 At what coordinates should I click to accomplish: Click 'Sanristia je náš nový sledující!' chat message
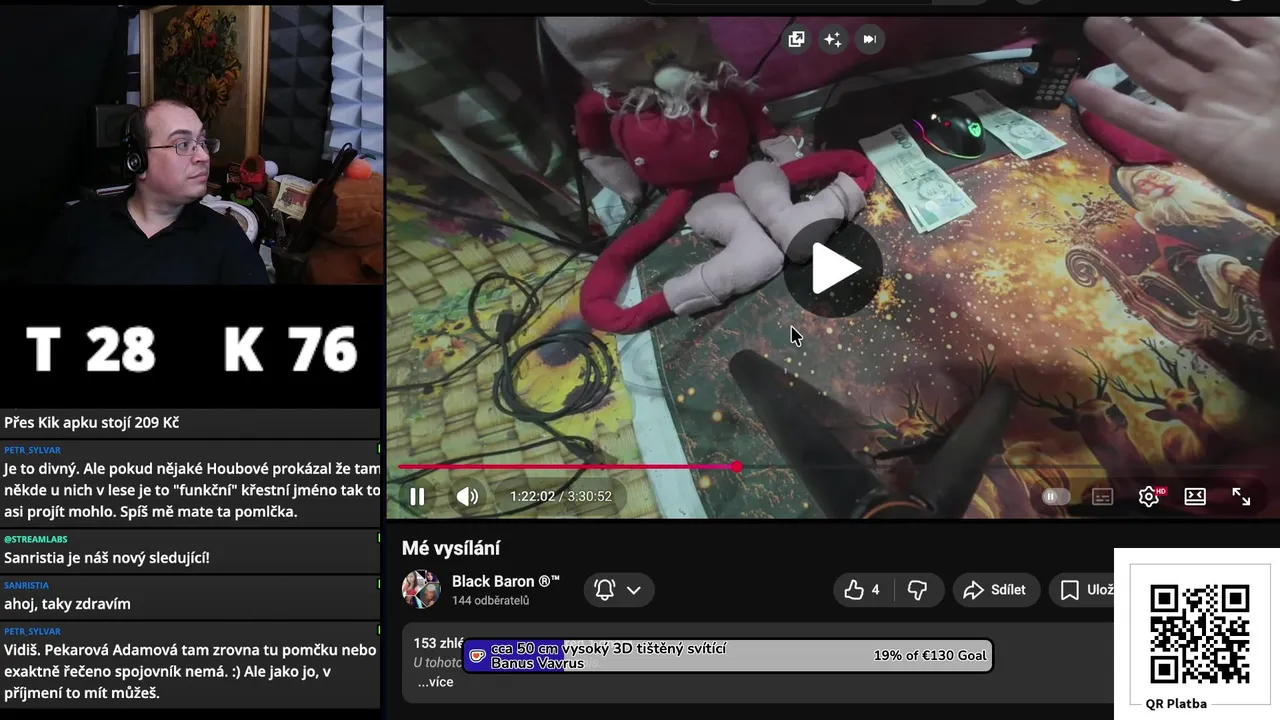pyautogui.click(x=106, y=558)
